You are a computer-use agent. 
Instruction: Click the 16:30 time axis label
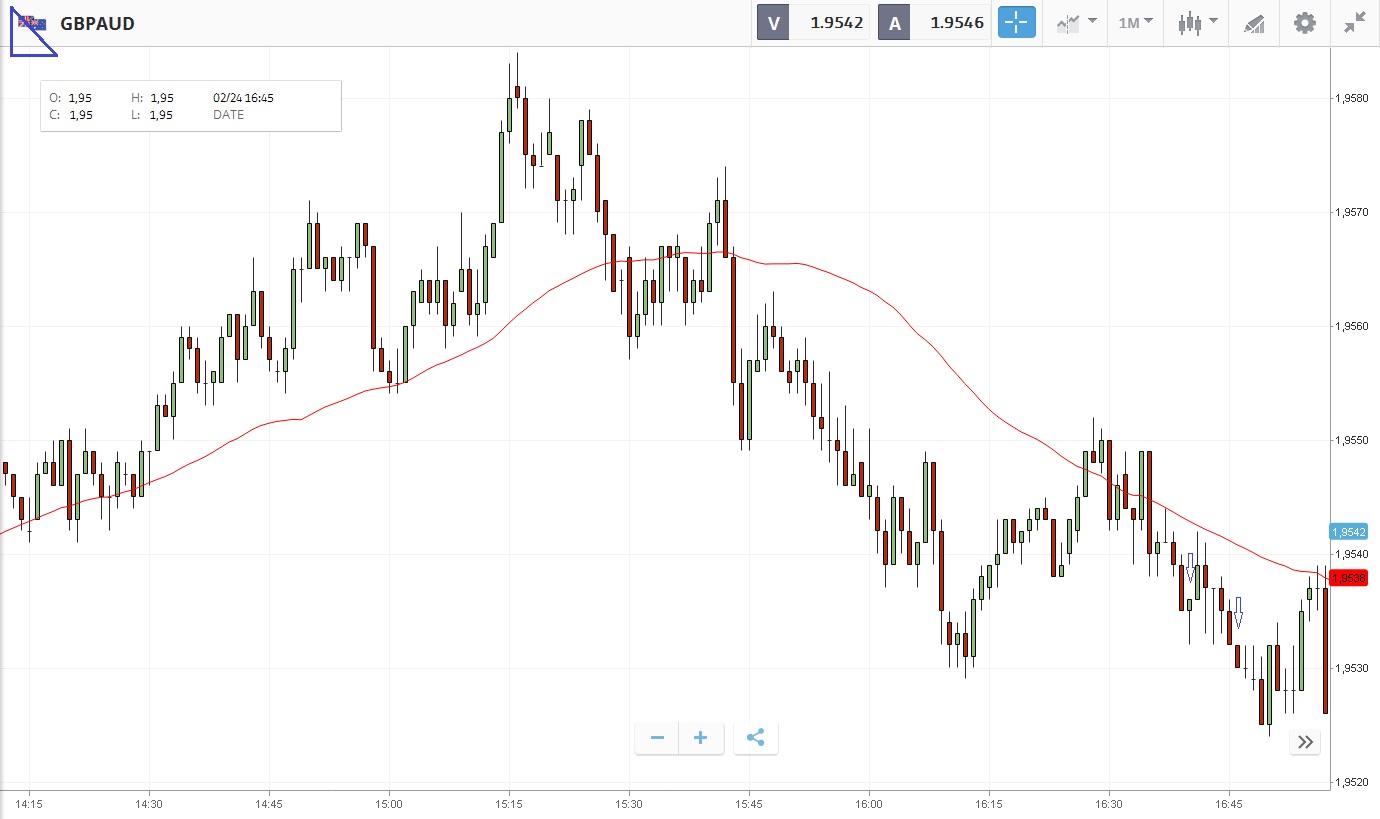(1109, 803)
